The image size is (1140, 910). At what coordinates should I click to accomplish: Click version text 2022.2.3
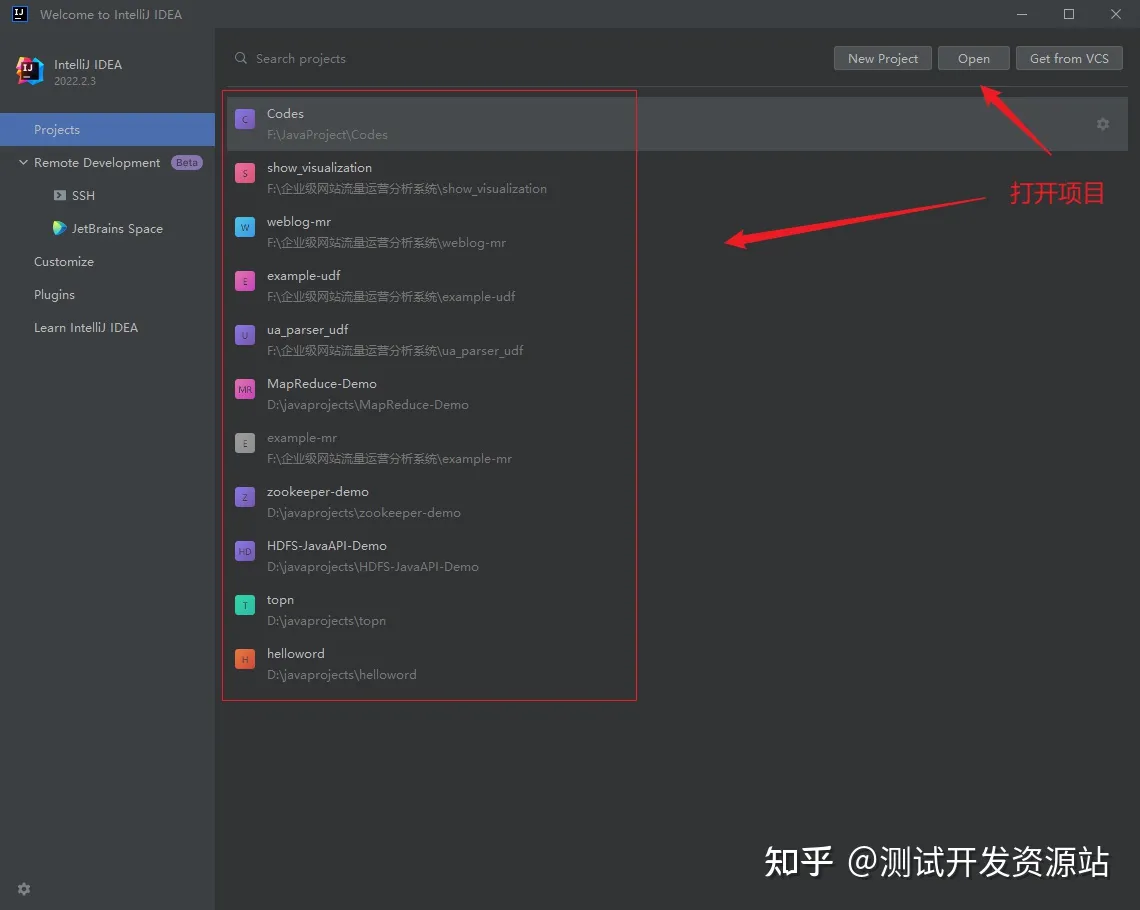point(75,81)
